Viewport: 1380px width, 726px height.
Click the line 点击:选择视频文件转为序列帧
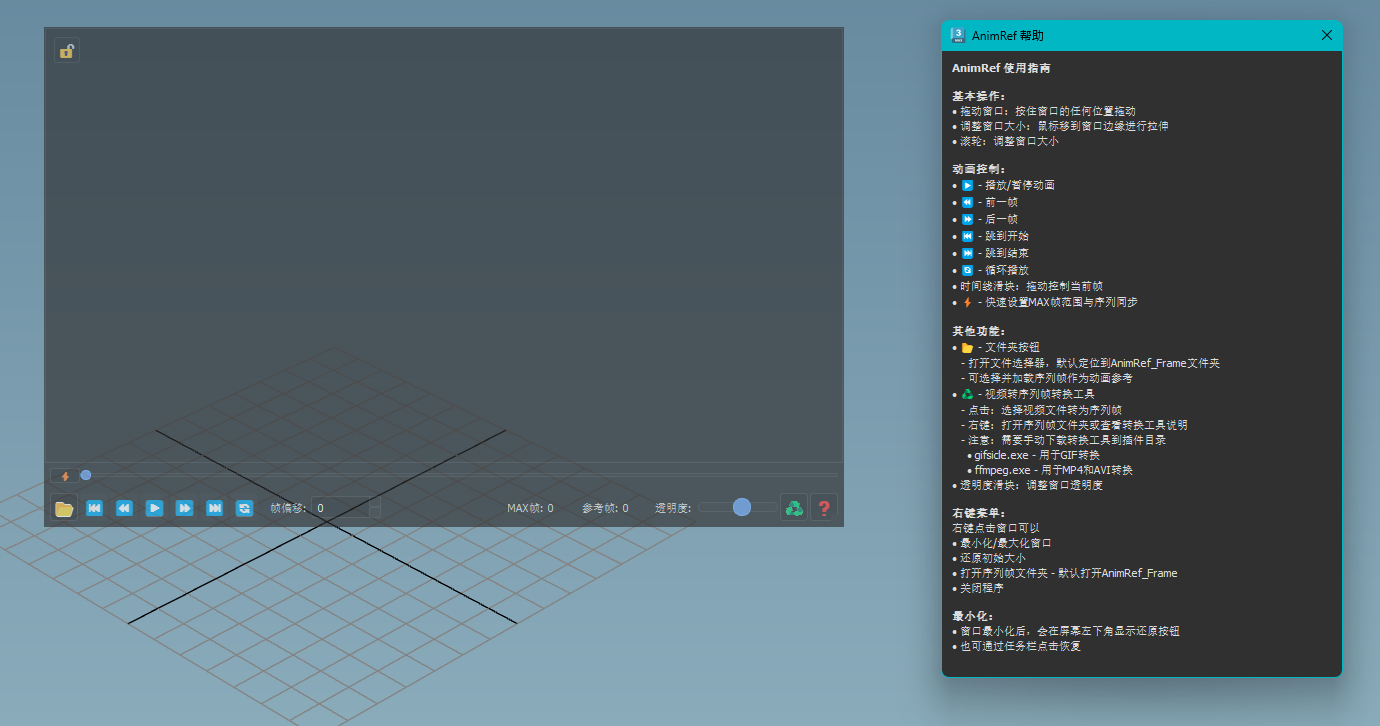tap(1040, 410)
